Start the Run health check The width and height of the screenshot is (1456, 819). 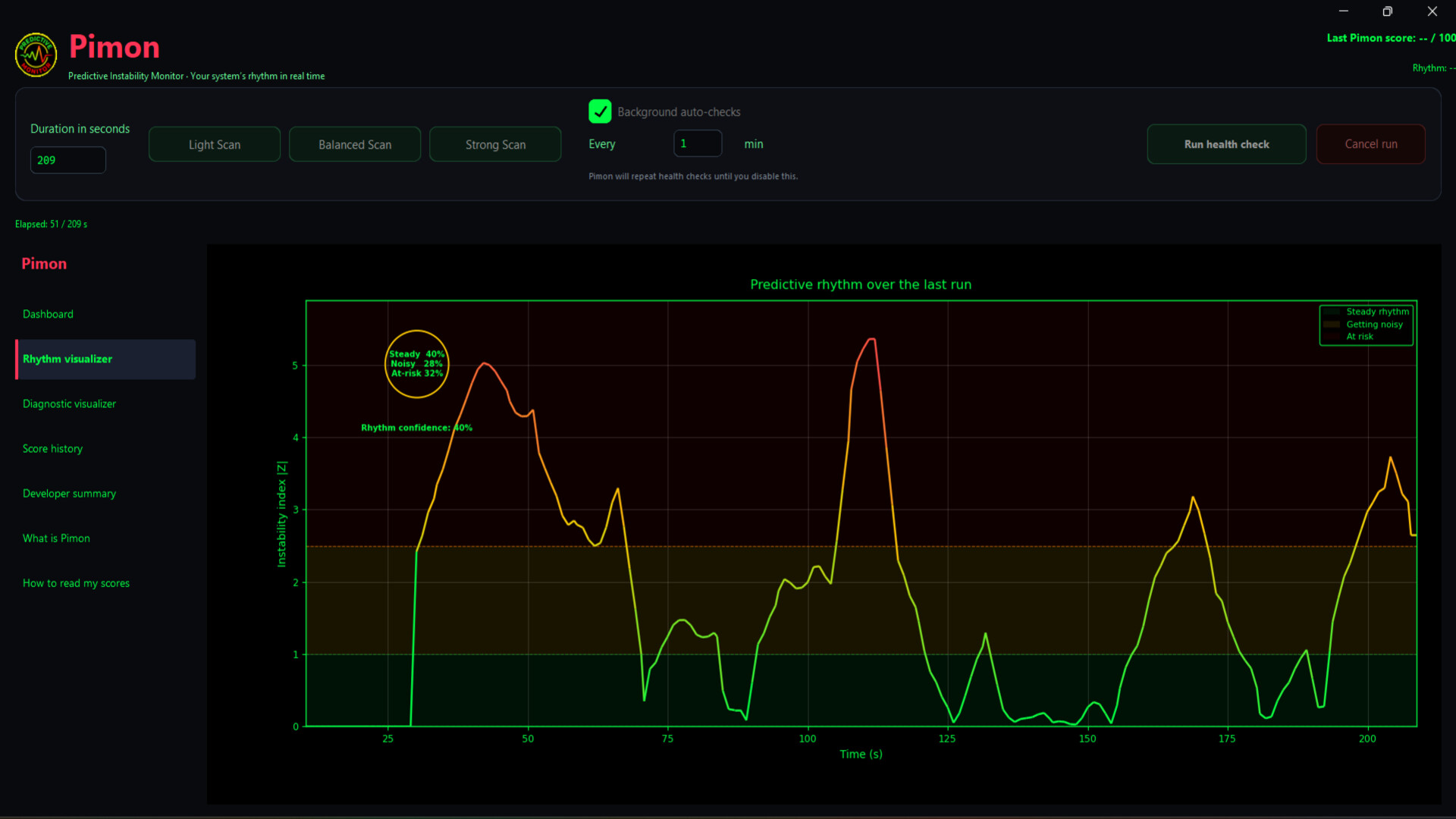tap(1226, 144)
